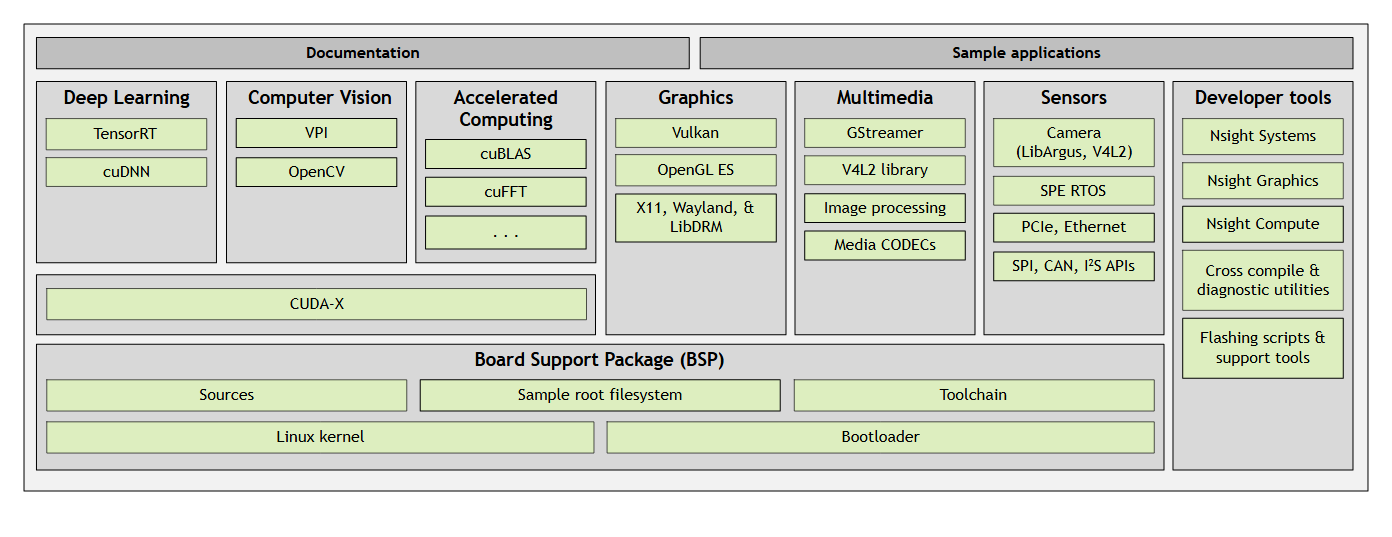Click X11, Wayland, & LibDRM box
The image size is (1392, 537).
[x=695, y=218]
